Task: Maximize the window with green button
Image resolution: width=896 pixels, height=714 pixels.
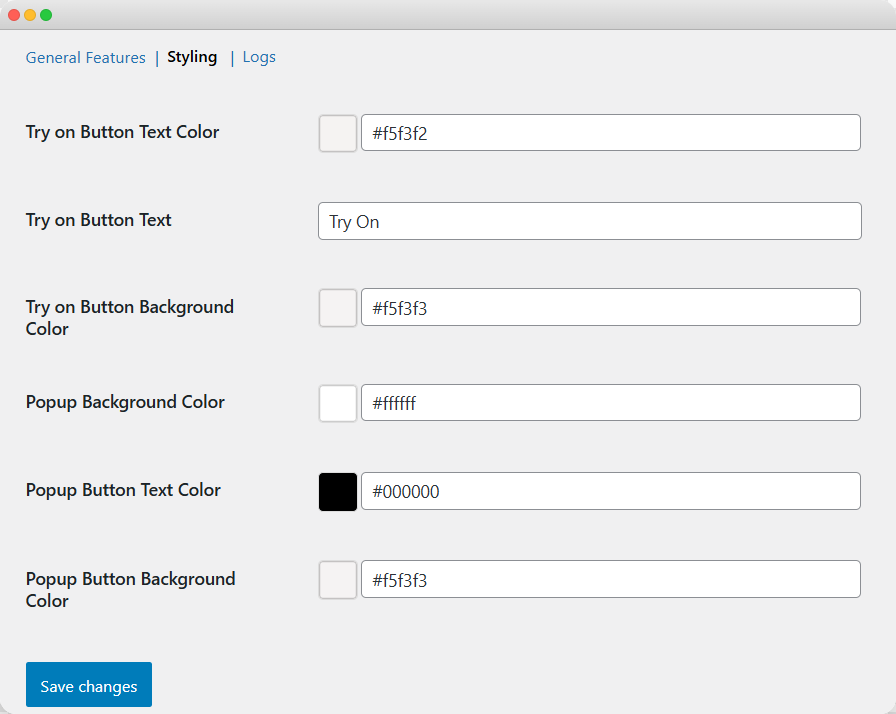Action: click(x=46, y=15)
